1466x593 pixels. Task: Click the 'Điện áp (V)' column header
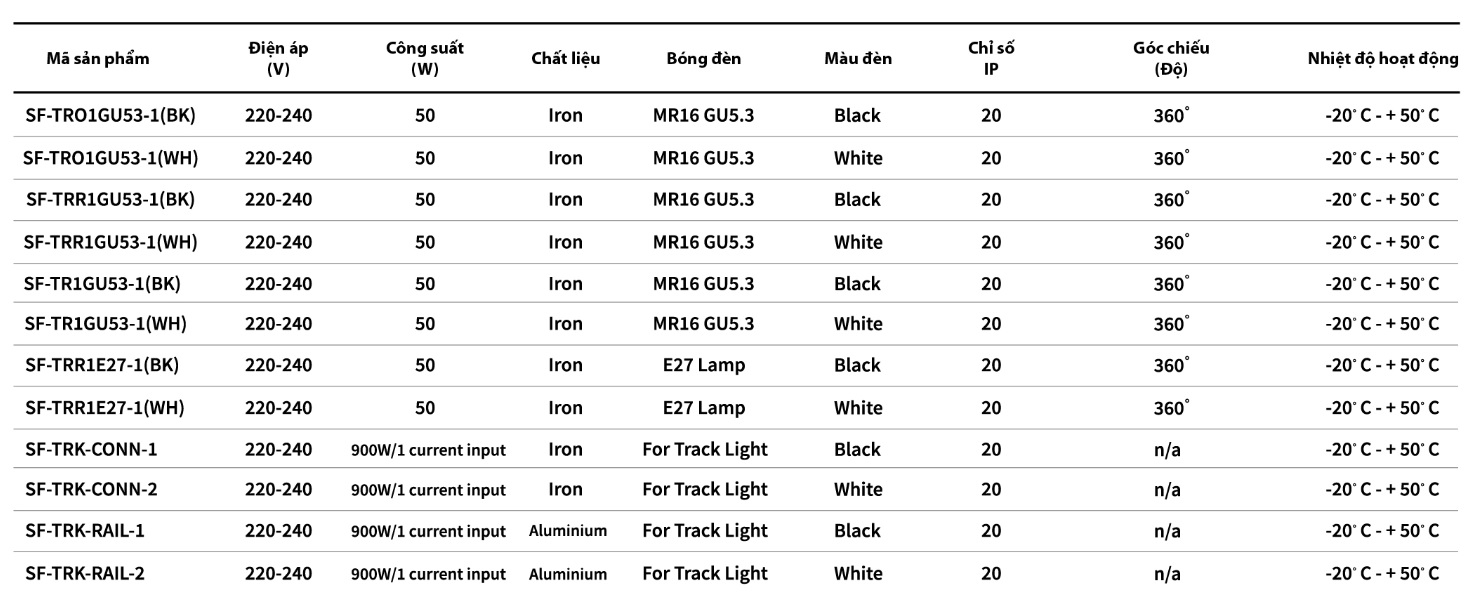click(x=278, y=58)
